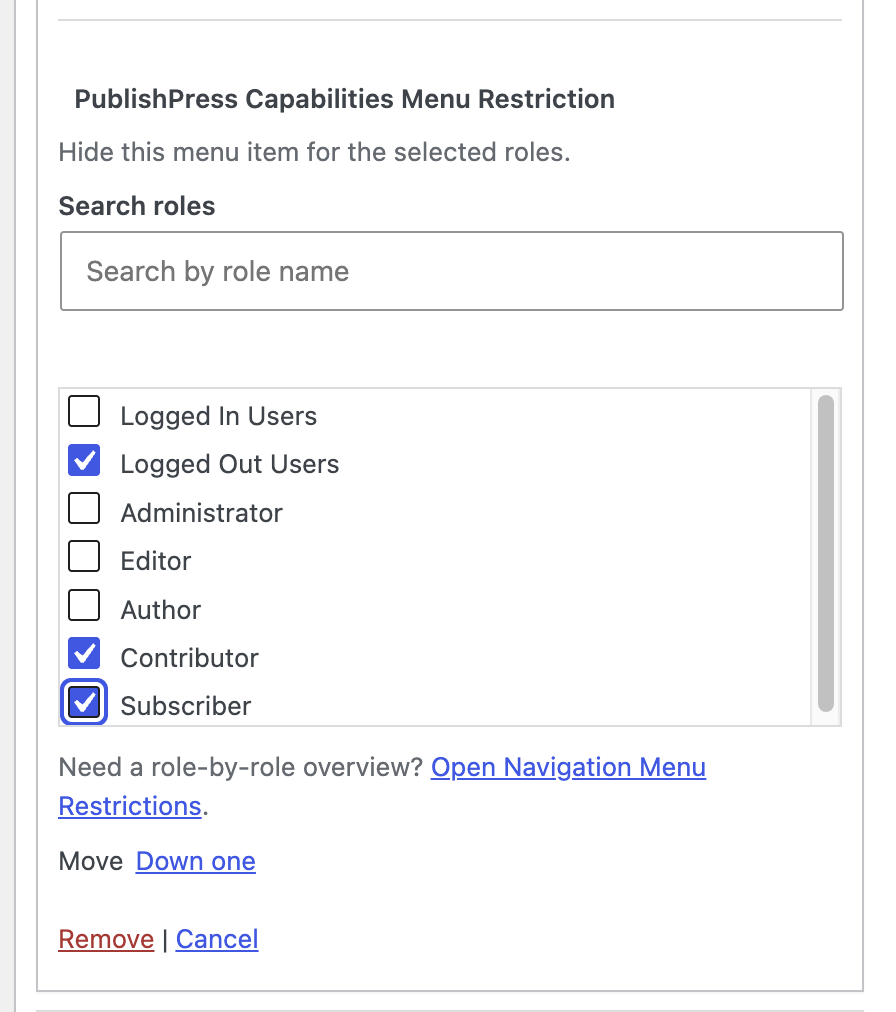Open Navigation Menu Restrictions link
Screen dimensions: 896x1012
pyautogui.click(x=568, y=767)
